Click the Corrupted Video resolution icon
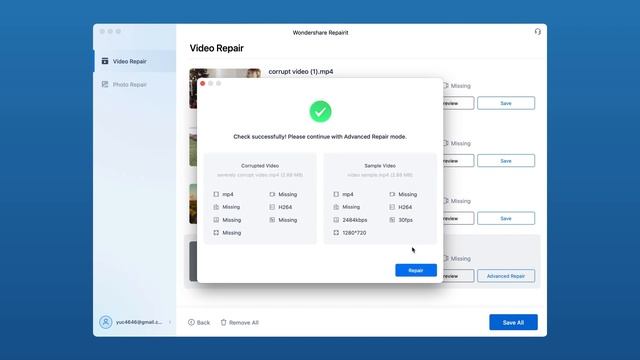 [216, 233]
